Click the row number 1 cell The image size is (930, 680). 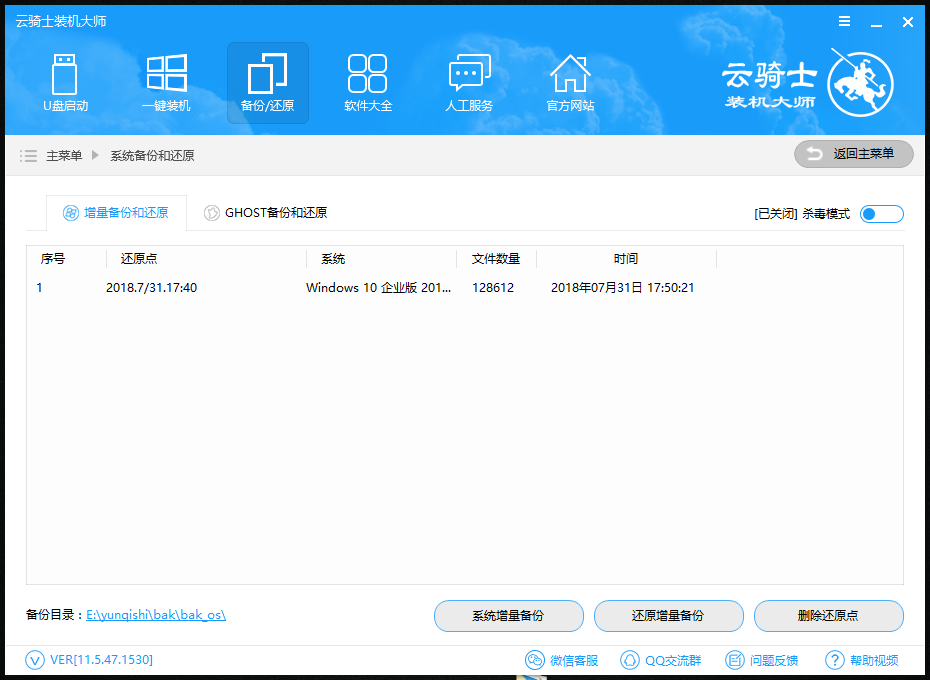39,288
